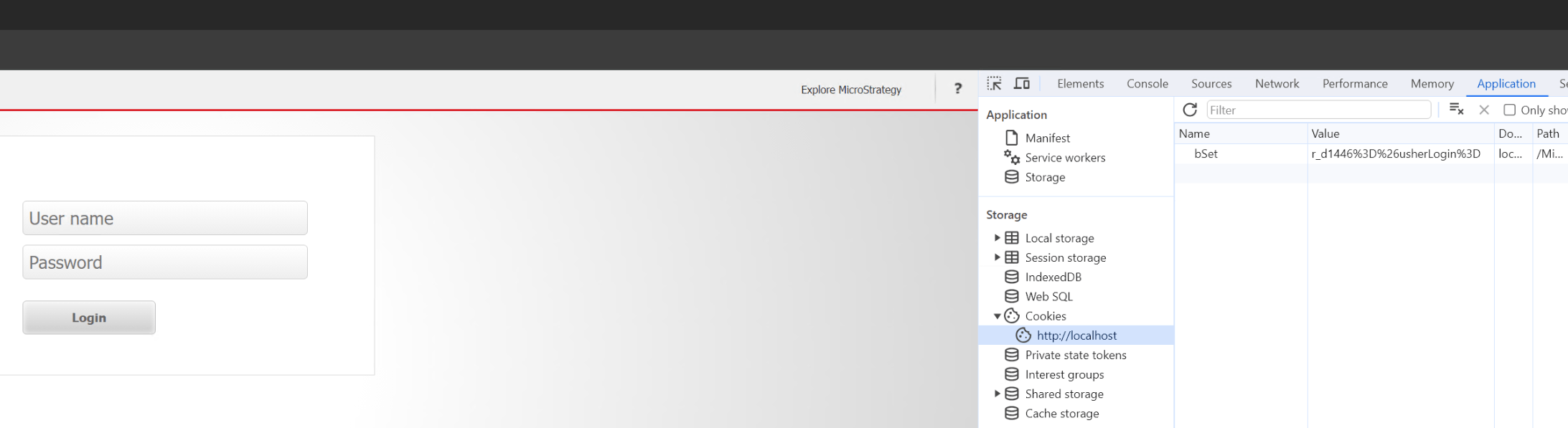Select the bSet cookie row
Viewport: 1568px width, 428px height.
pyautogui.click(x=1206, y=153)
